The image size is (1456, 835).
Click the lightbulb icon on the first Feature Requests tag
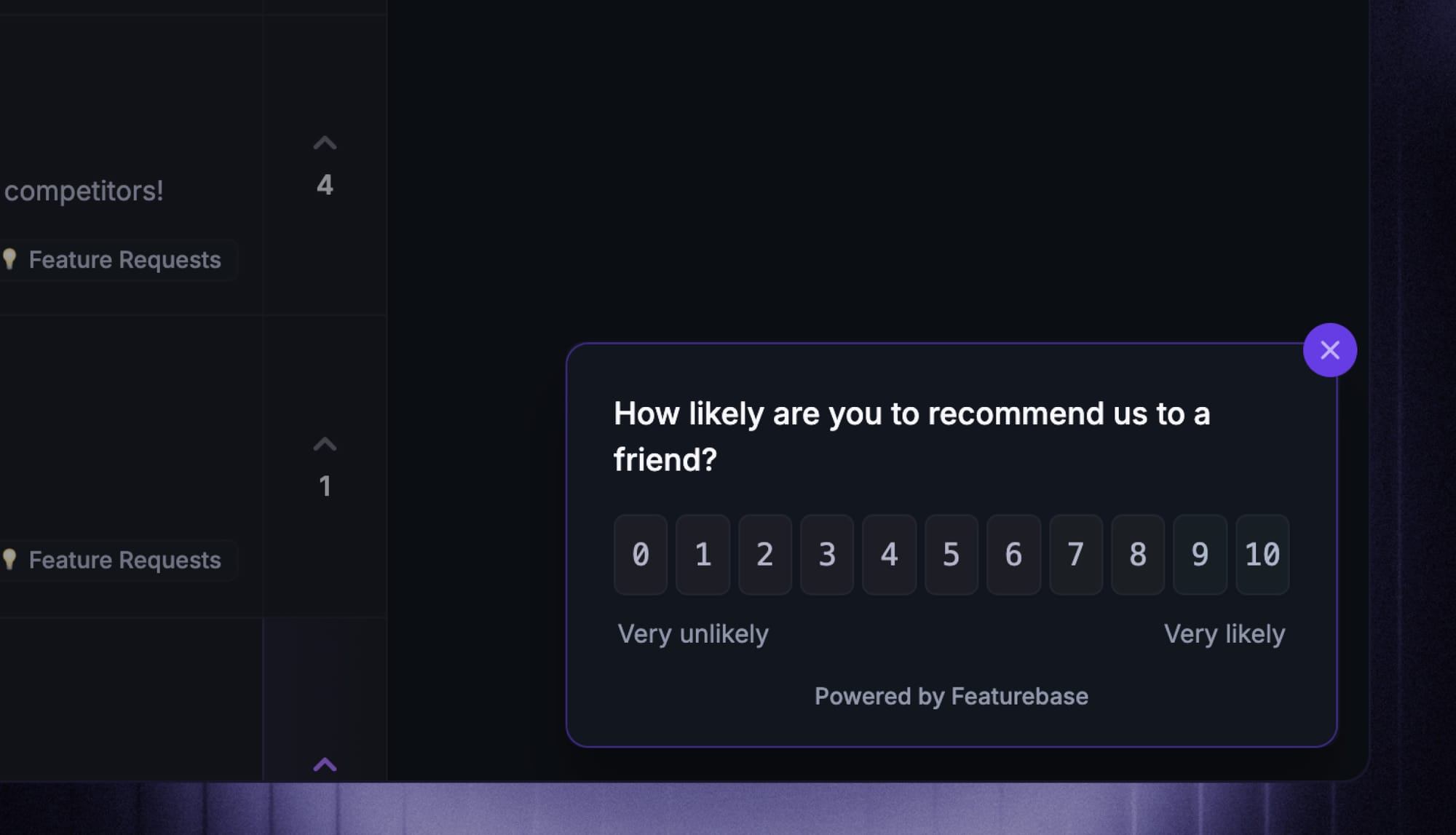11,260
